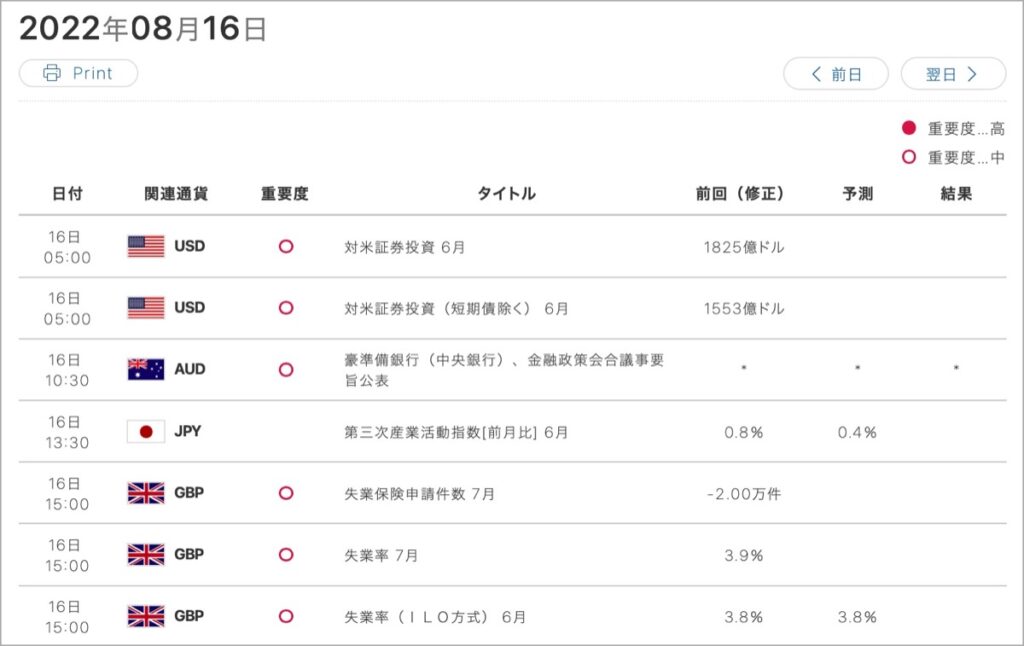Click the 16日 13:30 time cell

tap(67, 432)
